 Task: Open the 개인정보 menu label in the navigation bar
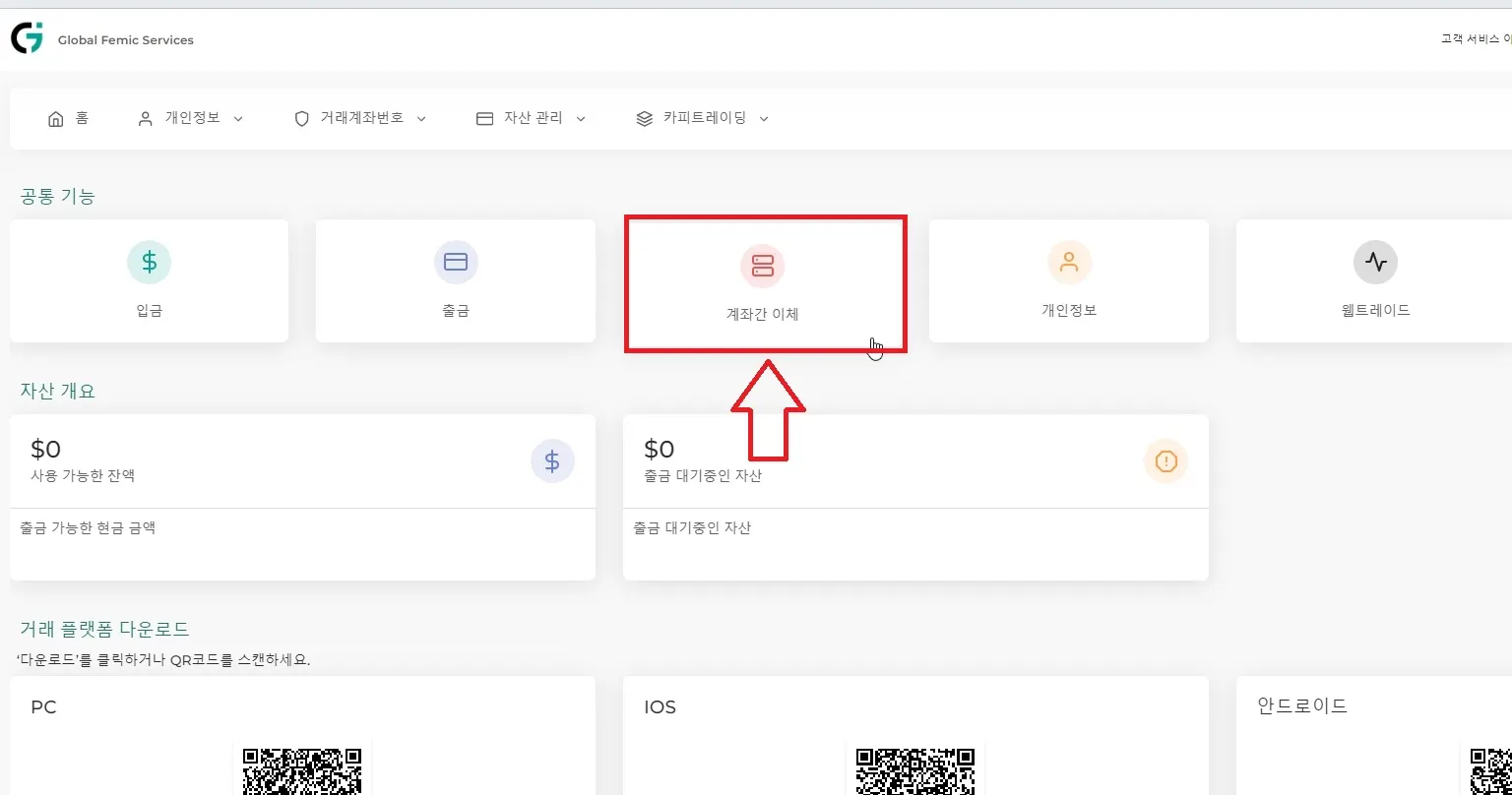[193, 118]
